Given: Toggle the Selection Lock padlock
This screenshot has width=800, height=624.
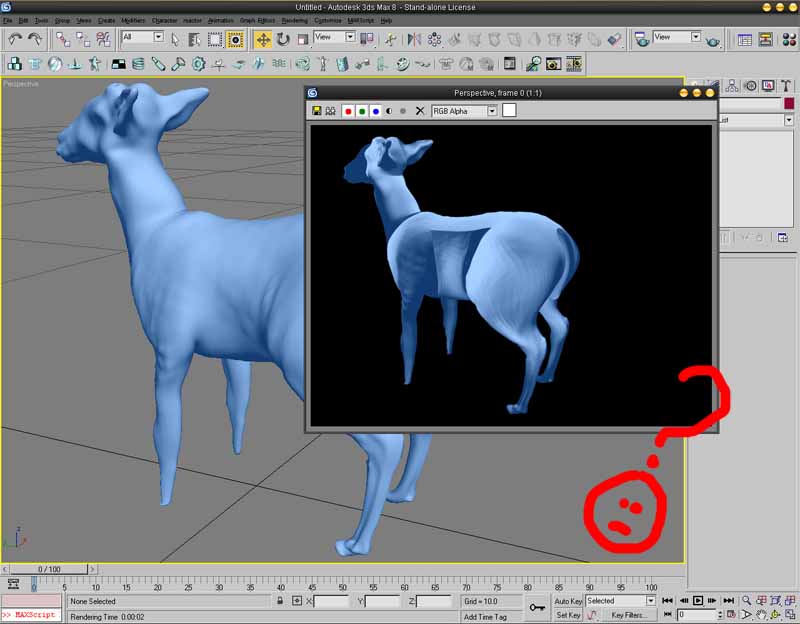Looking at the screenshot, I should coord(280,601).
